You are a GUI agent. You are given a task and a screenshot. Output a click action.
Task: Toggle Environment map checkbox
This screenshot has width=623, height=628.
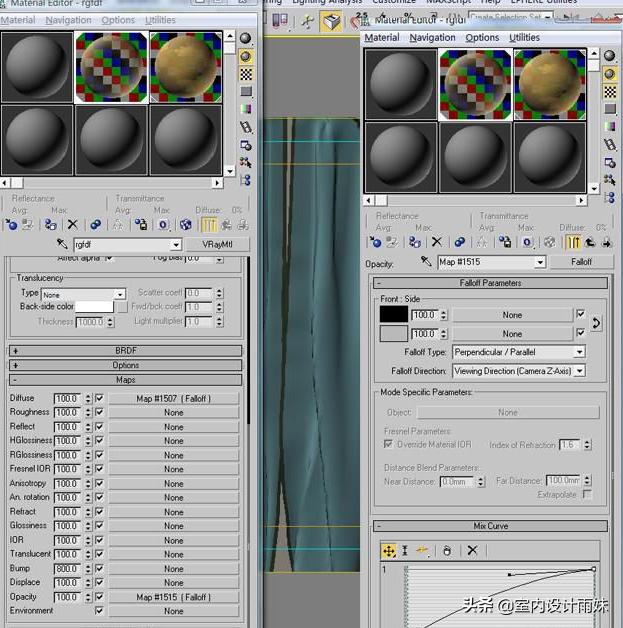pyautogui.click(x=99, y=611)
